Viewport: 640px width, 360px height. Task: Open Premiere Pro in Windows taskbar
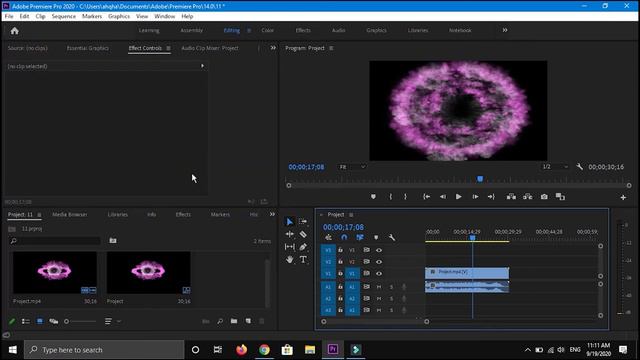[x=333, y=349]
